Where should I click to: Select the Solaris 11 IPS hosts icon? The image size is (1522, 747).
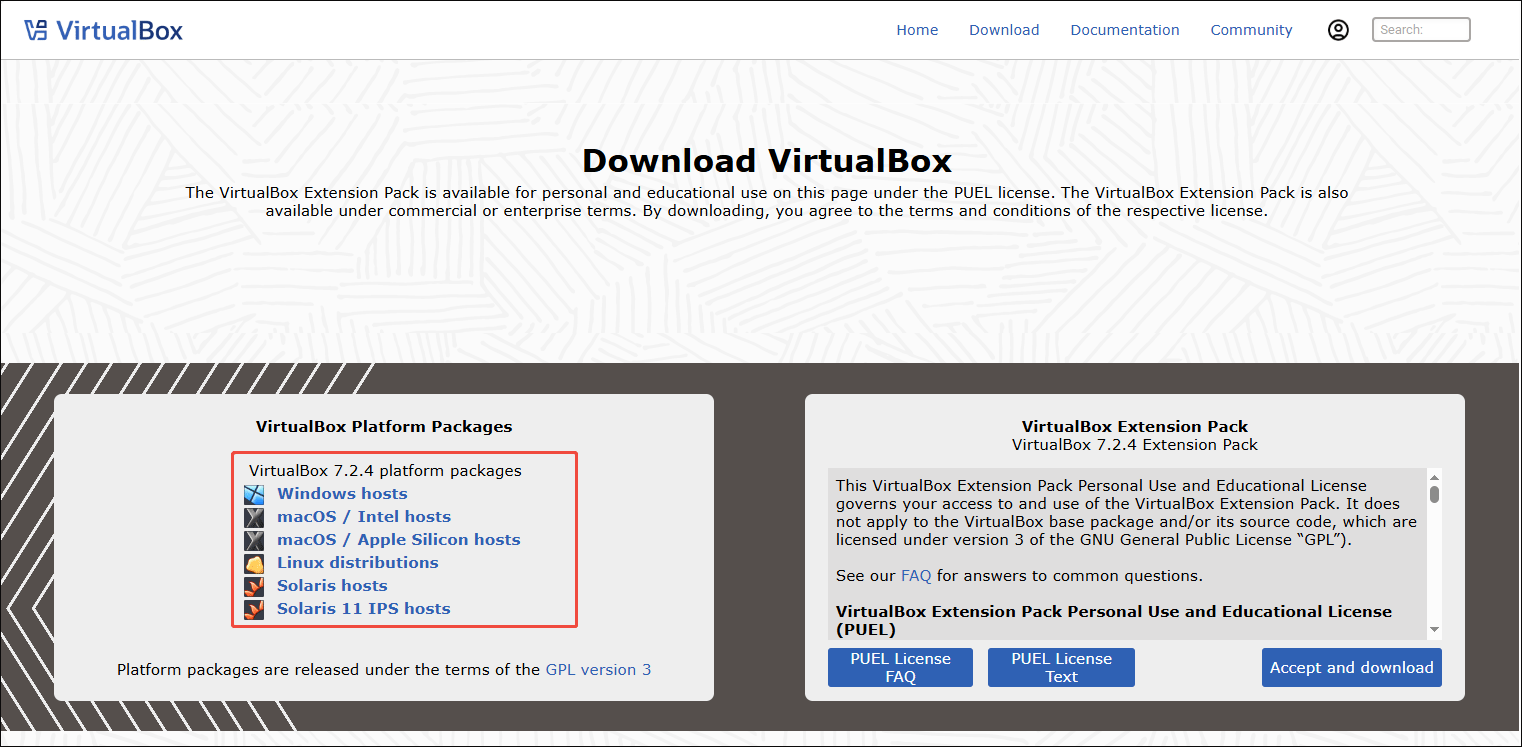click(x=254, y=609)
